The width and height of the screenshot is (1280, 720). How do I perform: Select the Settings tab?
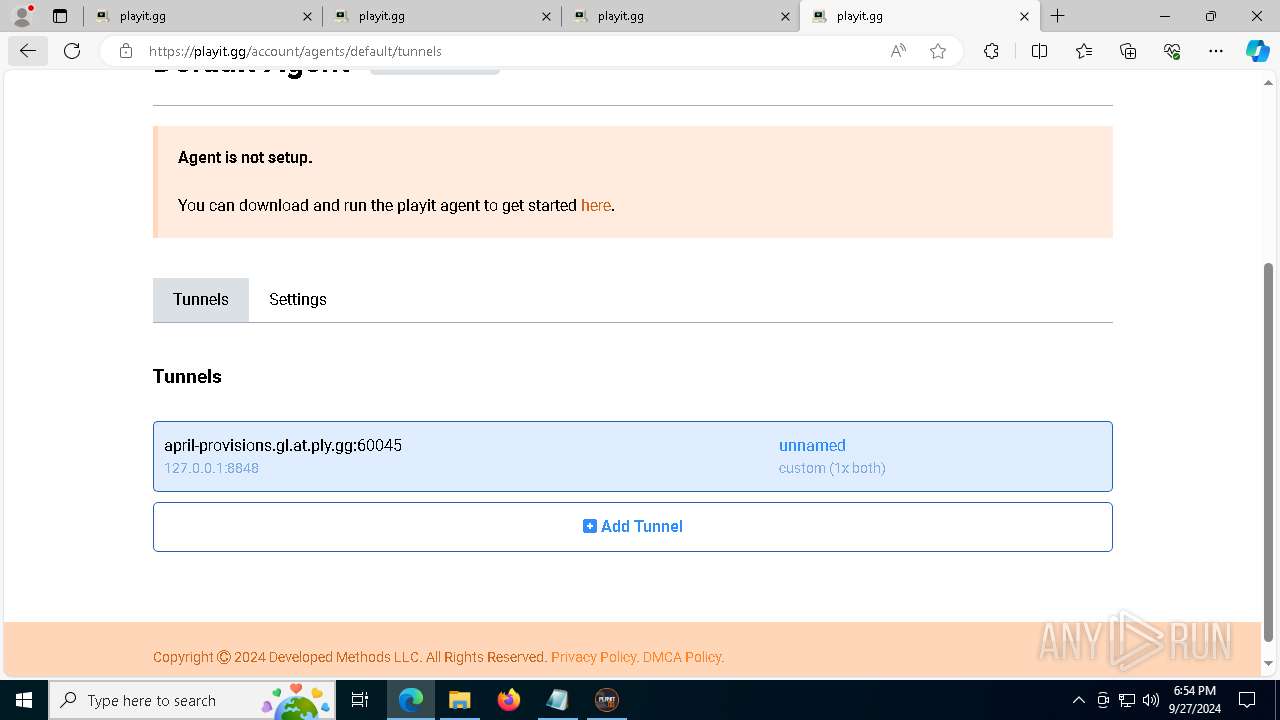[x=298, y=299]
